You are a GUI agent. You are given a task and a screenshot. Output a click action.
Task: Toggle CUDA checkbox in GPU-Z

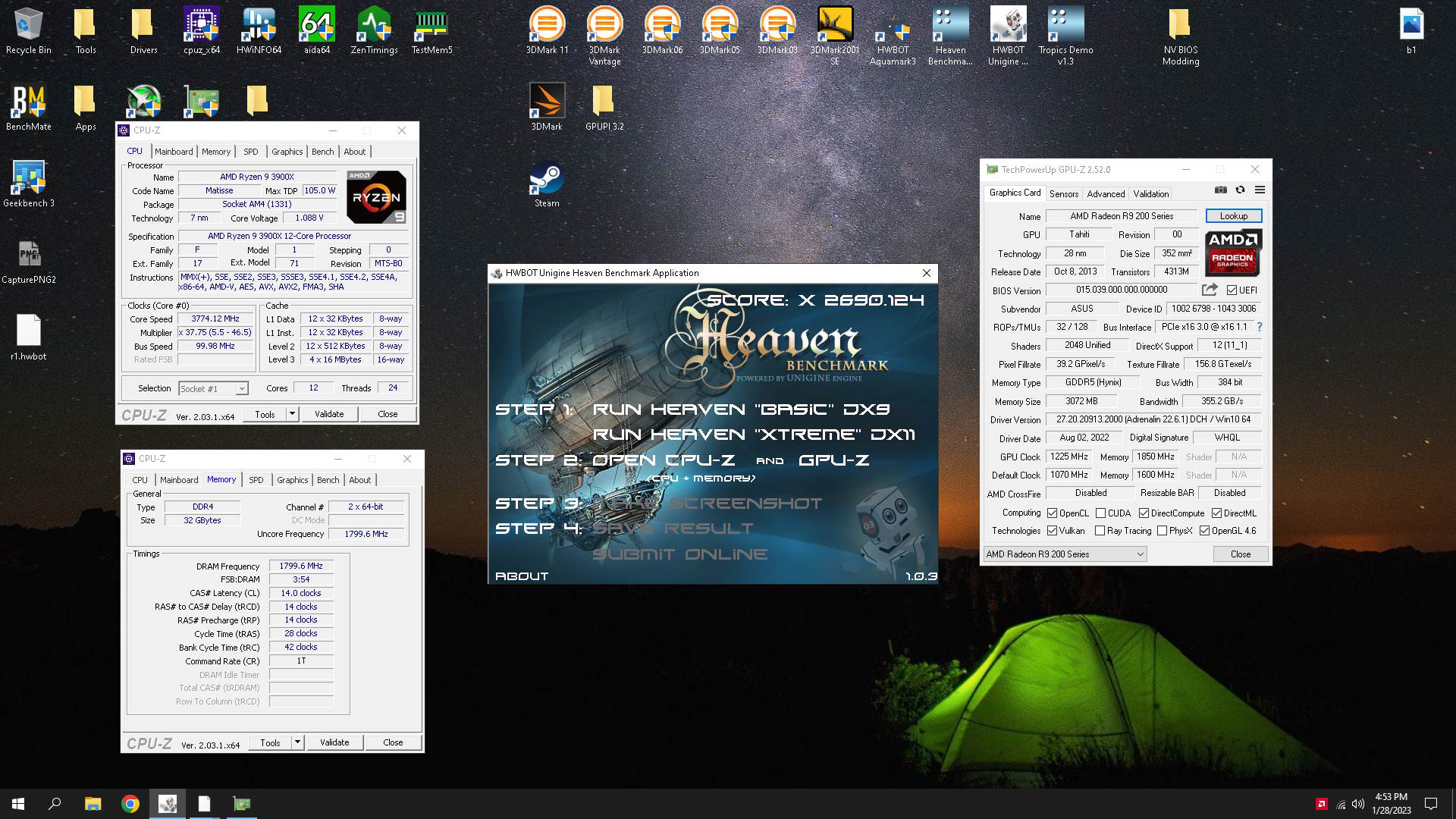click(x=1100, y=513)
